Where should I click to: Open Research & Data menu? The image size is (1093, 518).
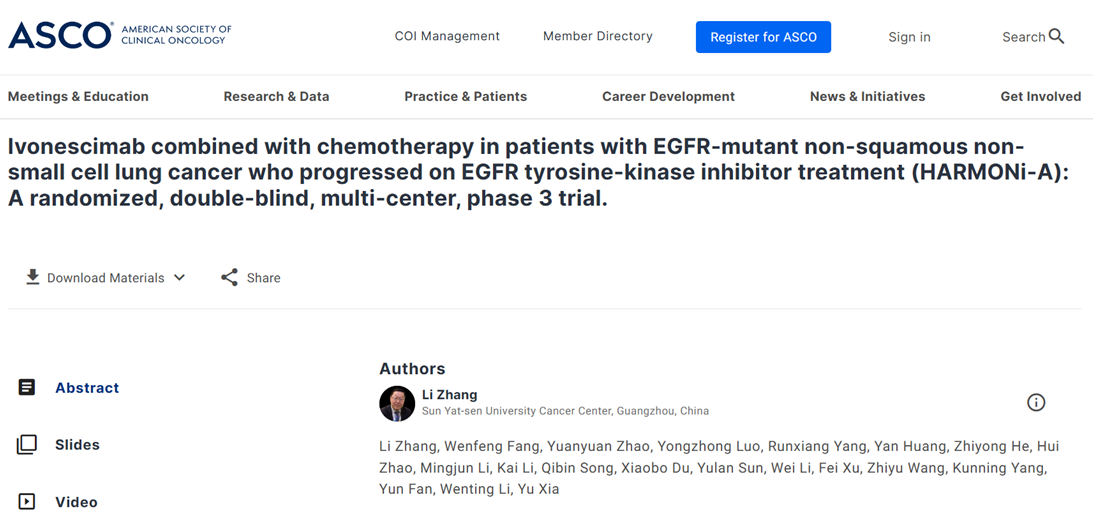276,97
